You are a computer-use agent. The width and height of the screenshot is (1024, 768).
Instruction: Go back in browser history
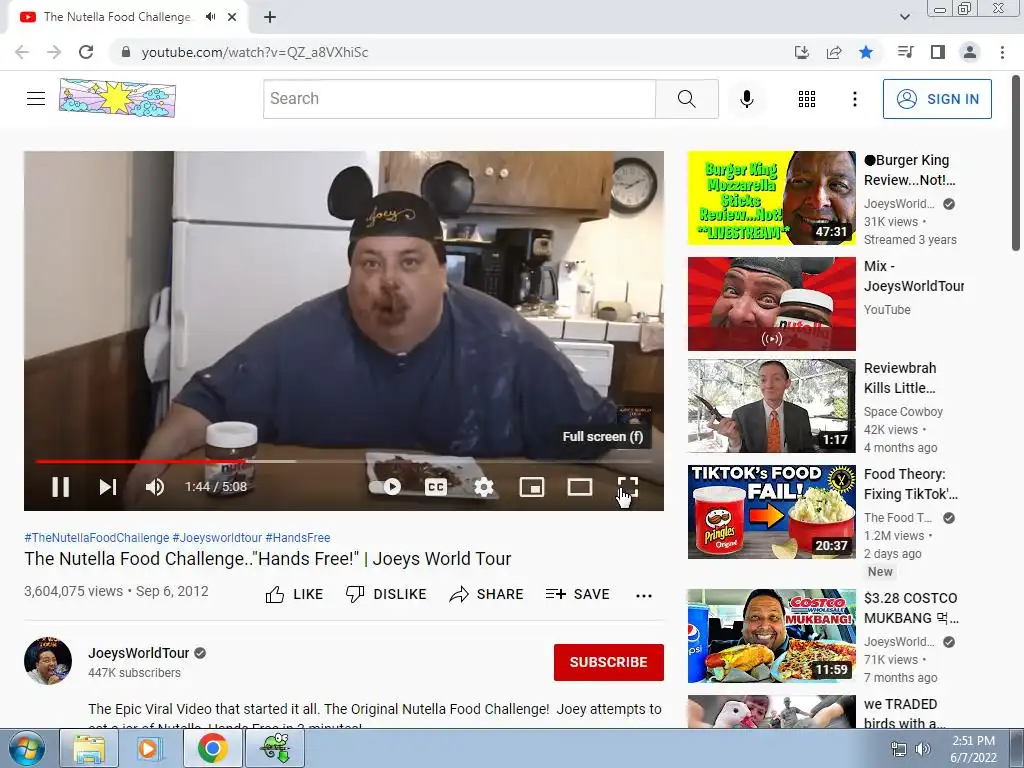(22, 52)
